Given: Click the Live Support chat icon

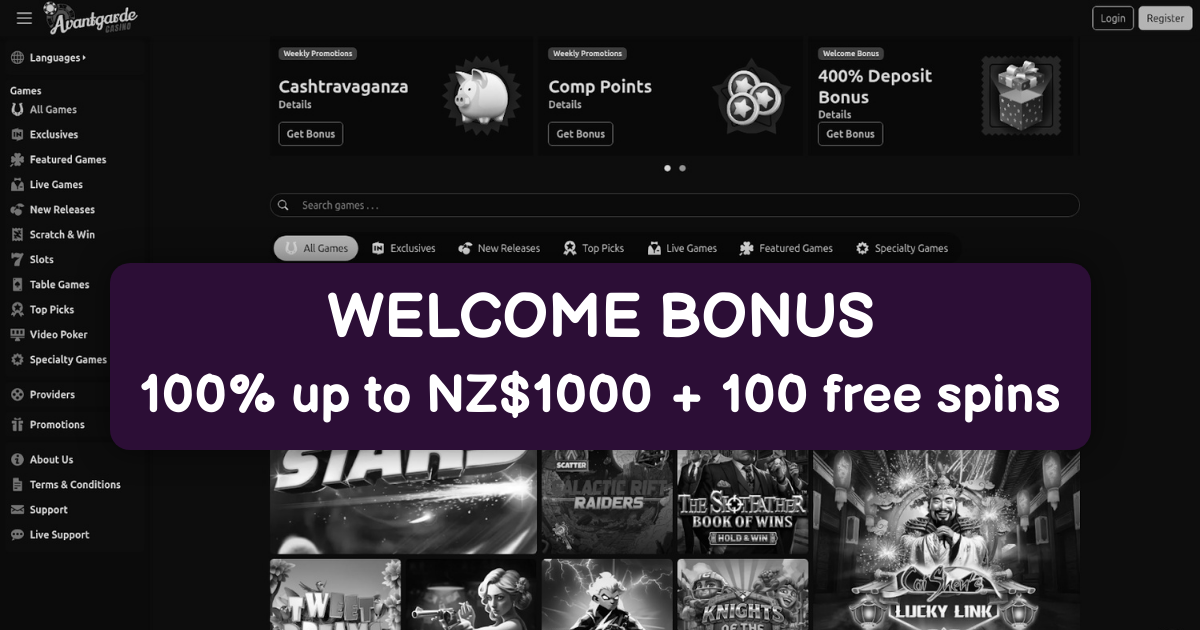Looking at the screenshot, I should (x=17, y=535).
